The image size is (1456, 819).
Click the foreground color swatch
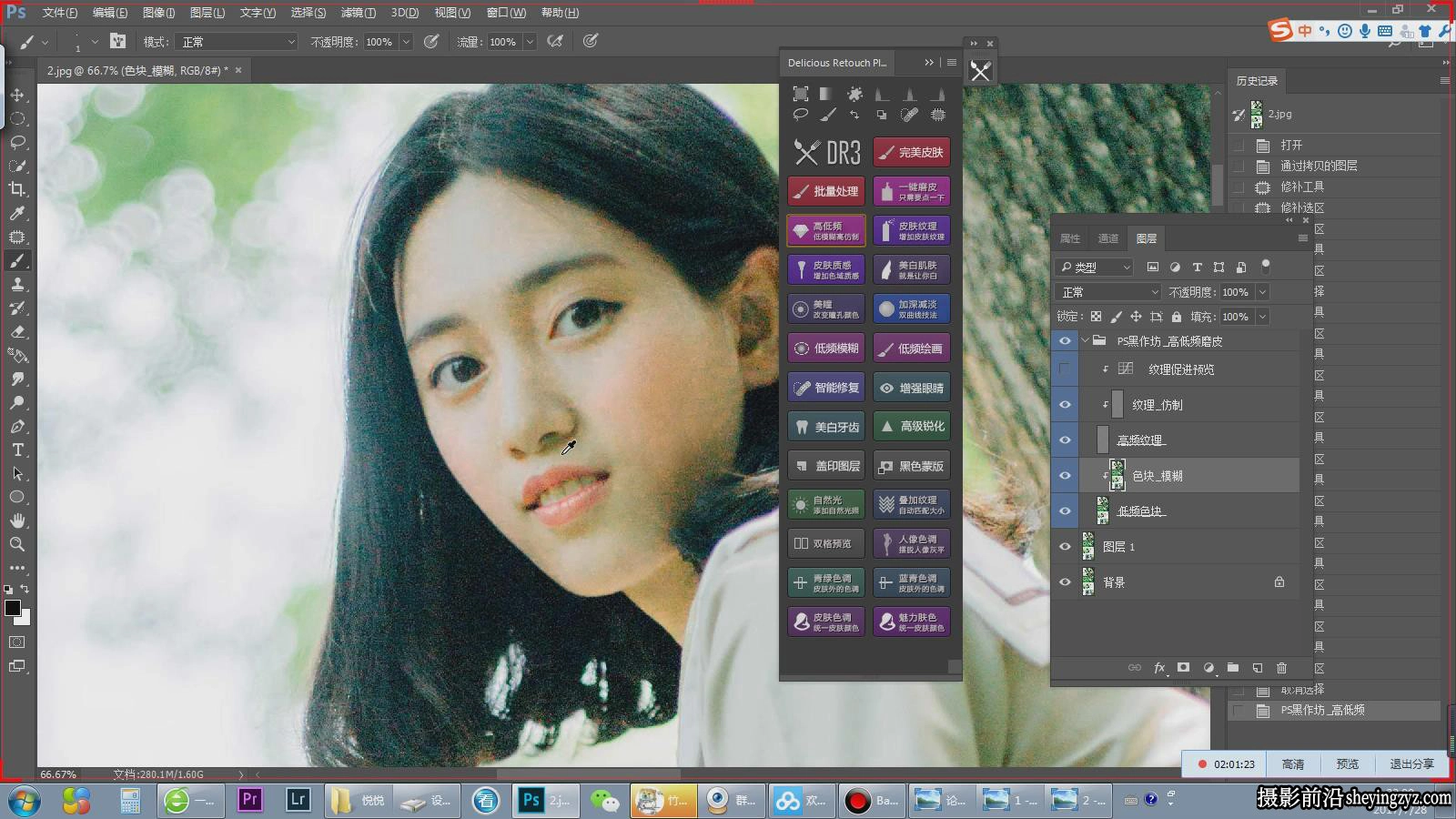(x=12, y=608)
